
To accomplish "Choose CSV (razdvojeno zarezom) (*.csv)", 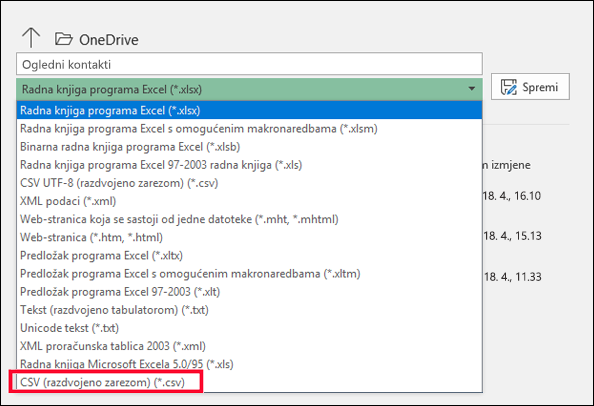I will tap(249, 383).
